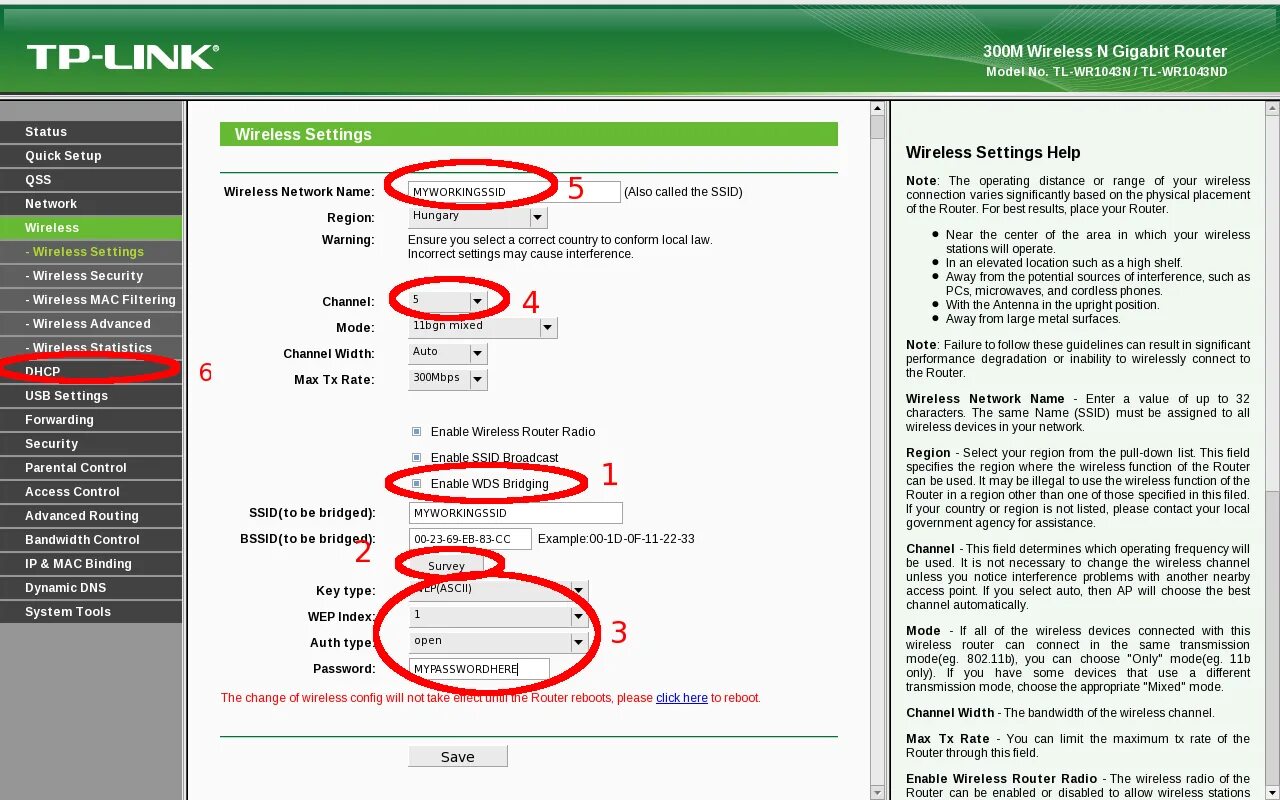
Task: Focus the Password input field
Action: coord(480,668)
